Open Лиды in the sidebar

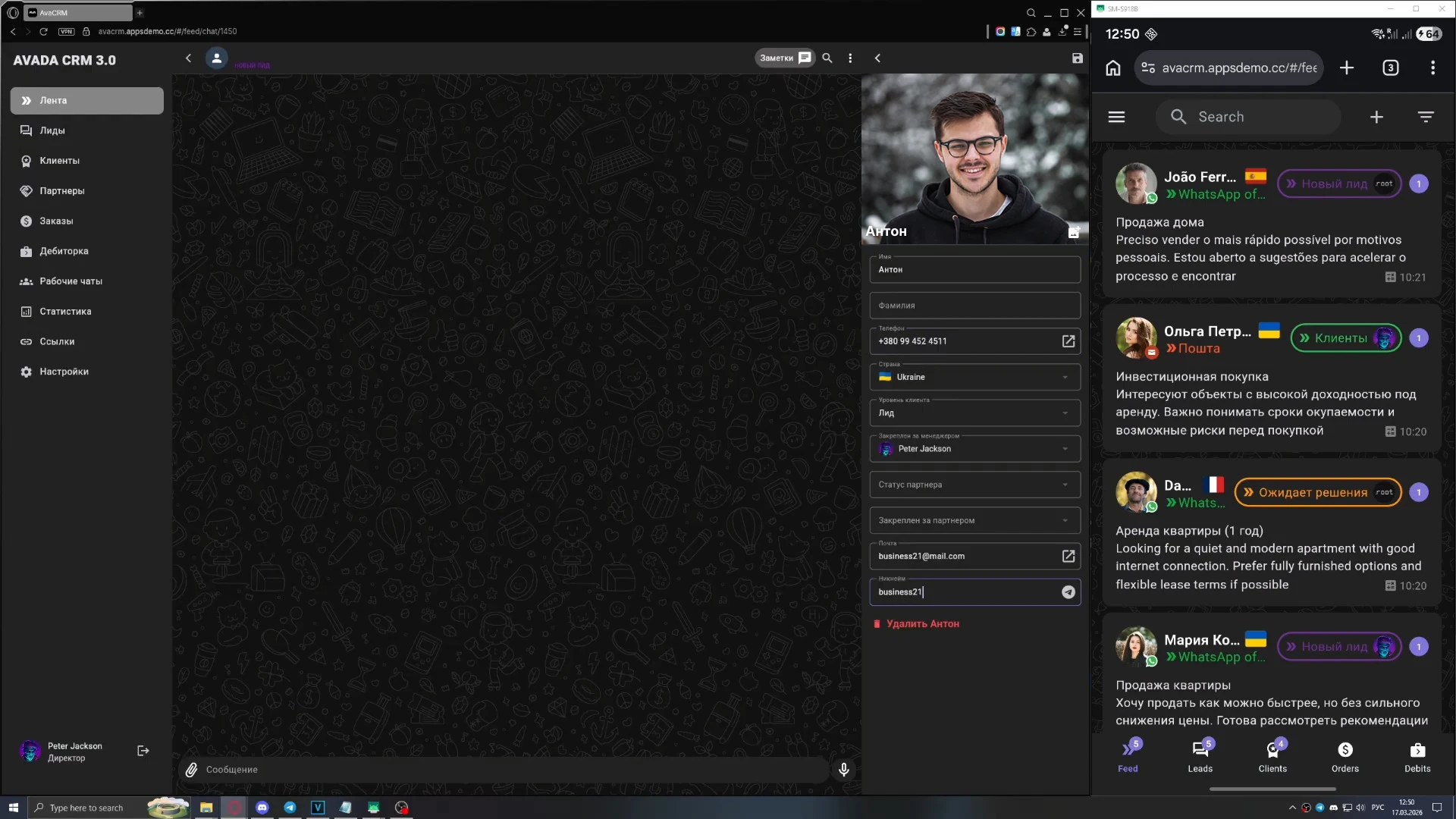point(52,130)
